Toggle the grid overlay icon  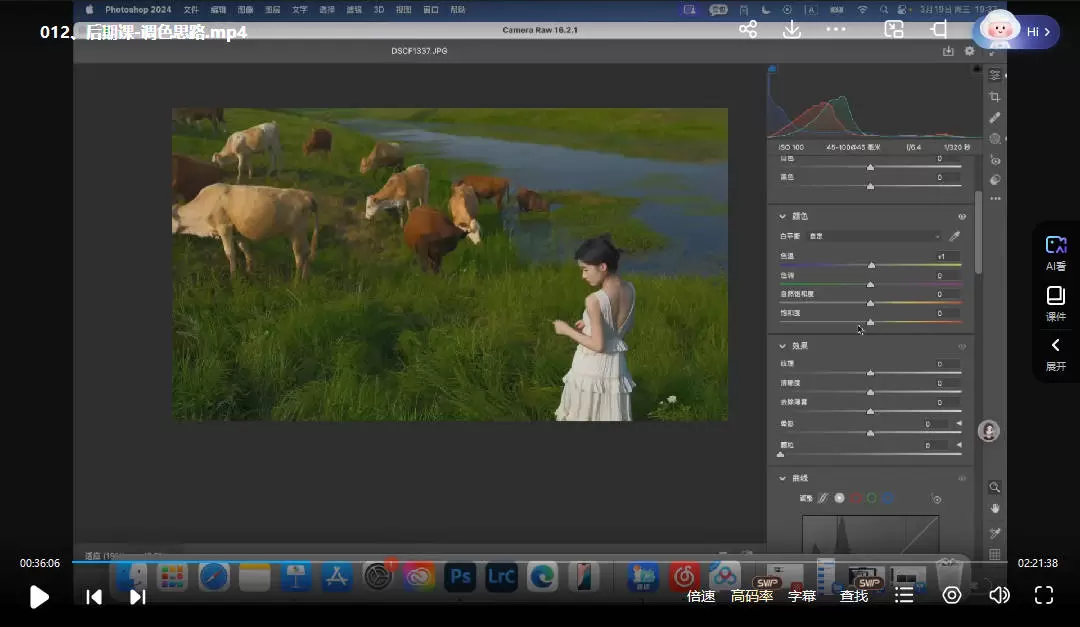(x=995, y=554)
